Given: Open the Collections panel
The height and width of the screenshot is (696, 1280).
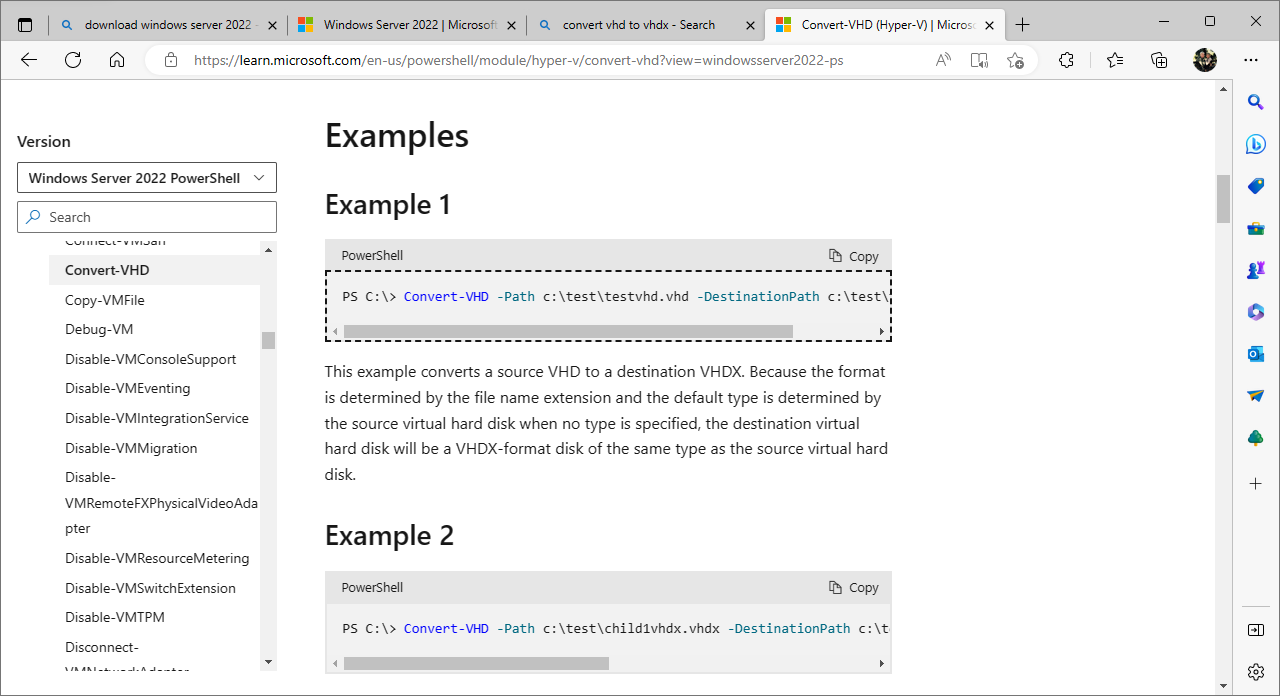Looking at the screenshot, I should click(1159, 60).
